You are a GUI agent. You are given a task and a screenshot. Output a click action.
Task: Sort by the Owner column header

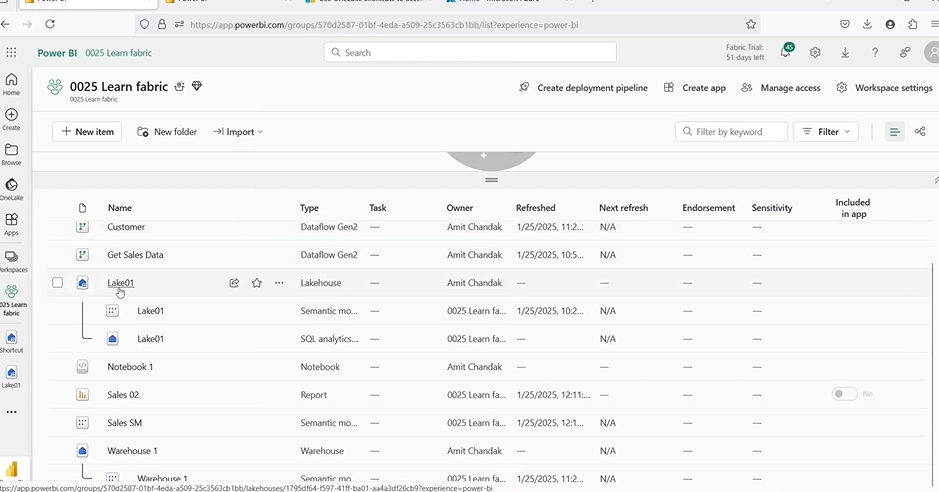459,208
